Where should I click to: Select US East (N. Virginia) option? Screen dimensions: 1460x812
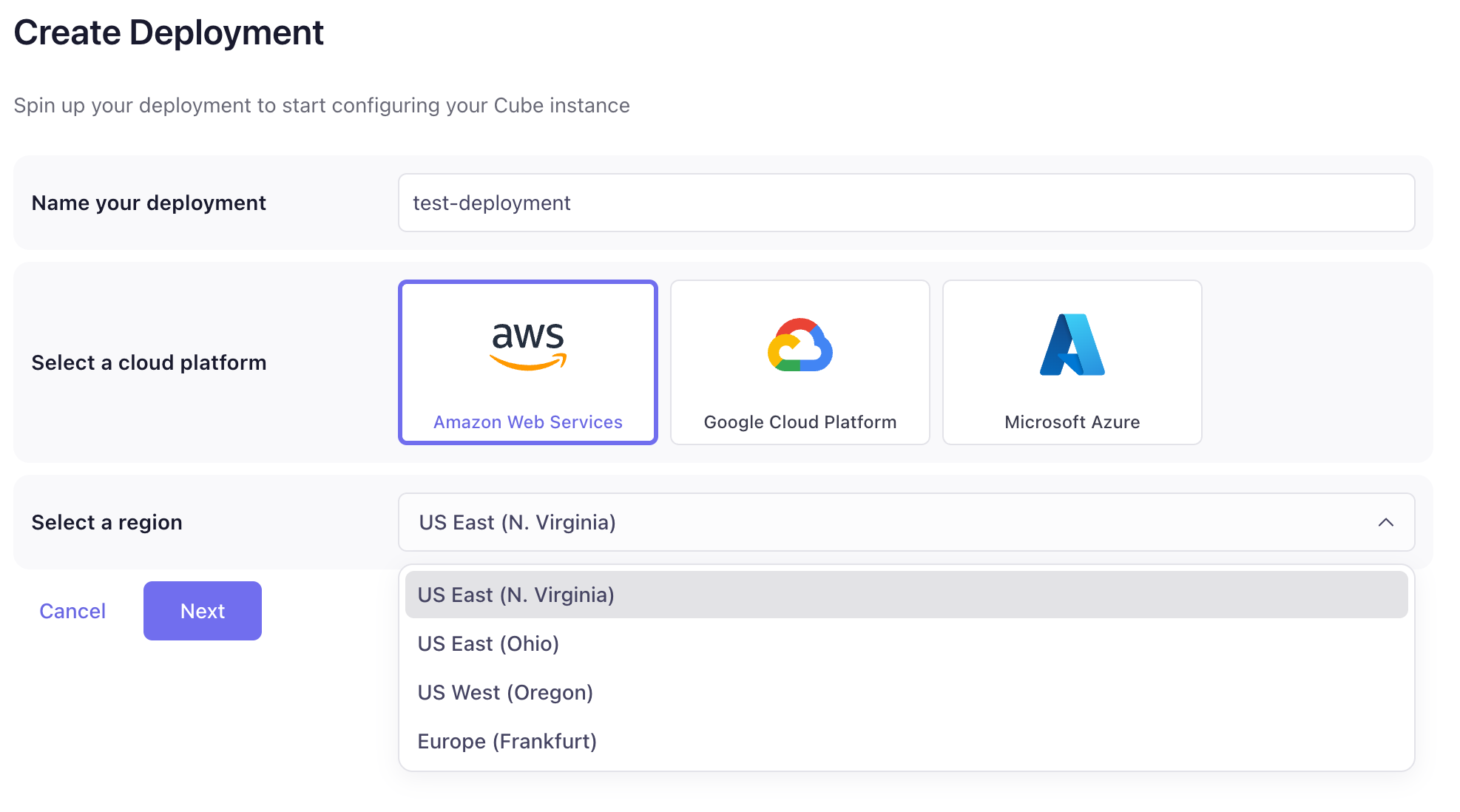click(x=907, y=595)
